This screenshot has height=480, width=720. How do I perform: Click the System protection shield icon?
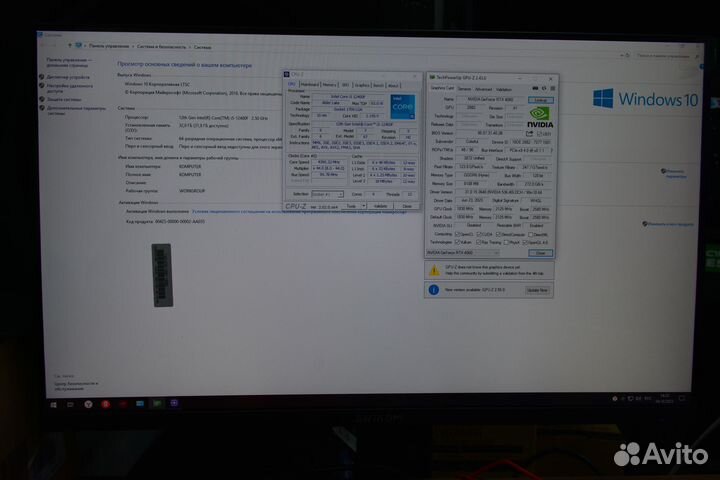pos(42,99)
